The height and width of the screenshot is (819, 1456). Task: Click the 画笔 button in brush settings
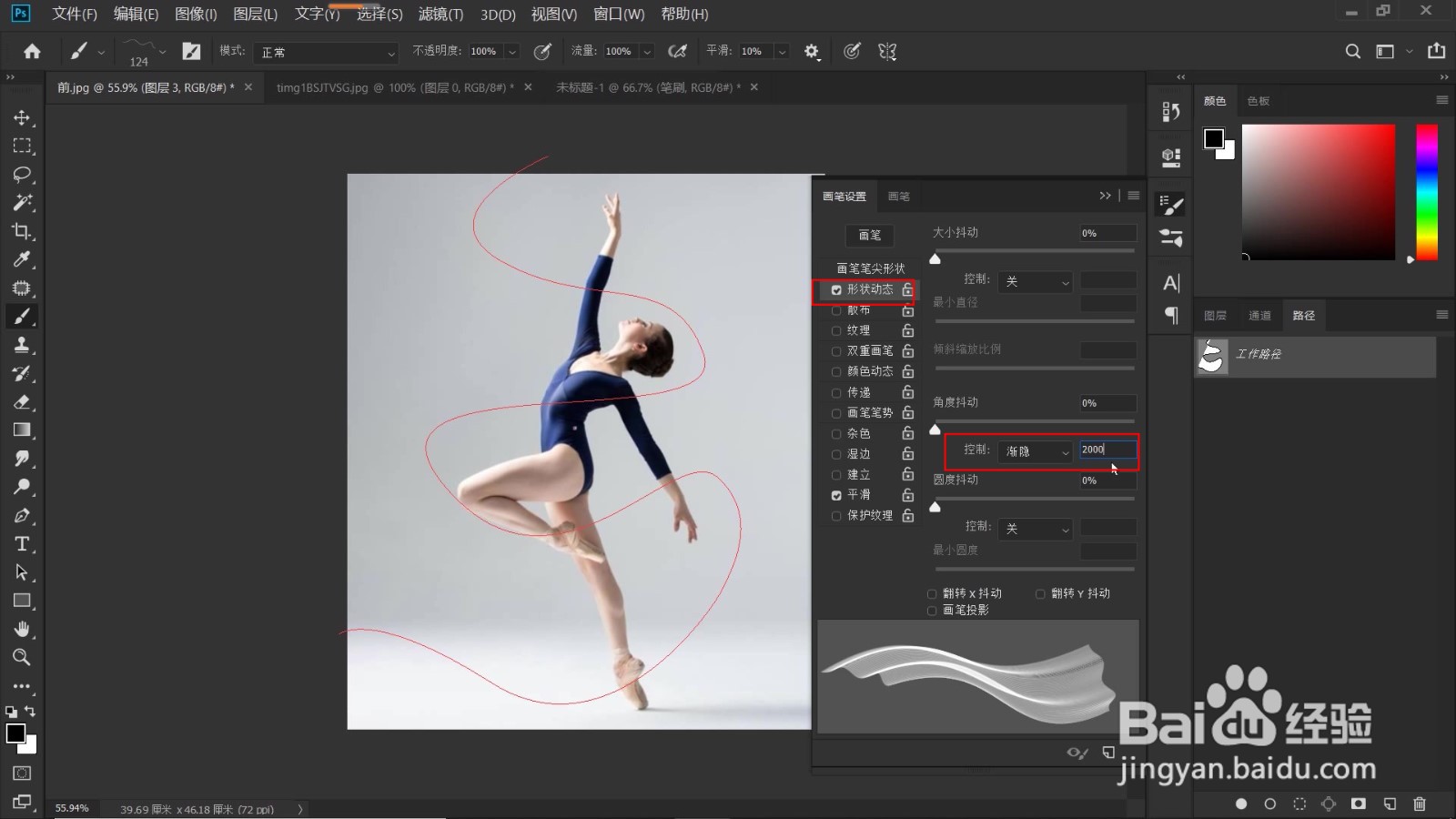click(x=870, y=235)
